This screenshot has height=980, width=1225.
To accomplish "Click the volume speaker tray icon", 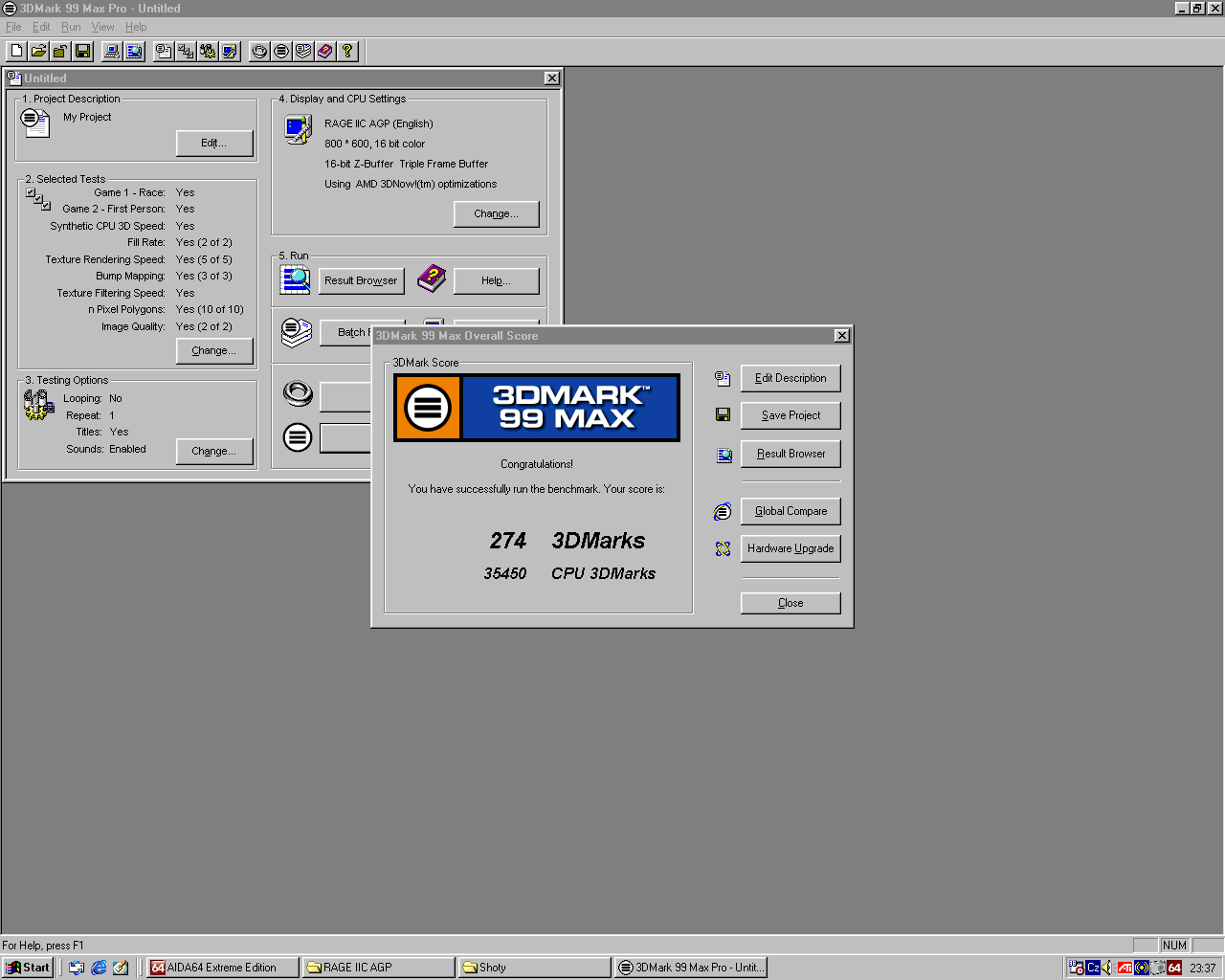I will click(1108, 968).
